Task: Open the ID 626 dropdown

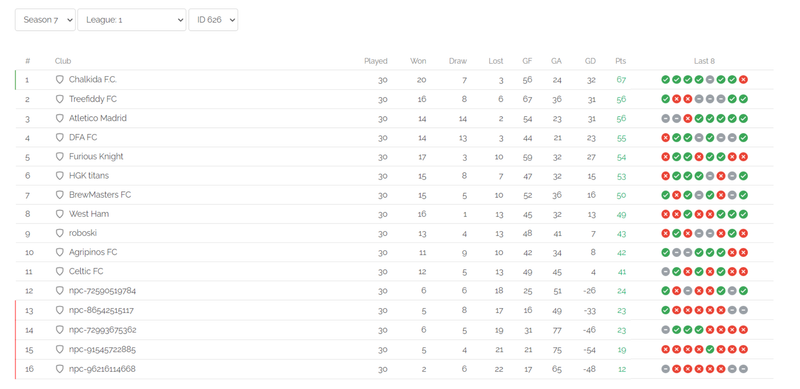Action: [x=213, y=20]
